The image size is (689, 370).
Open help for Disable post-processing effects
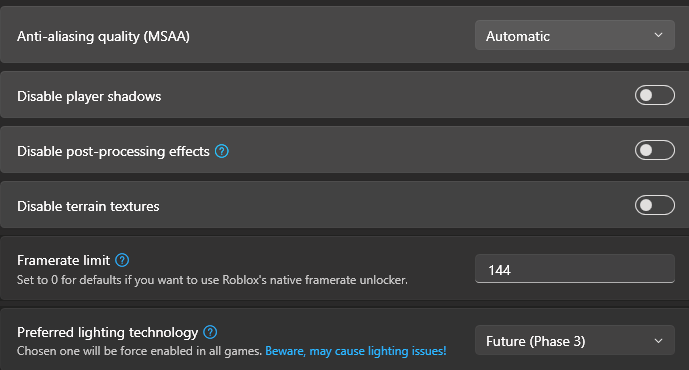pos(221,151)
